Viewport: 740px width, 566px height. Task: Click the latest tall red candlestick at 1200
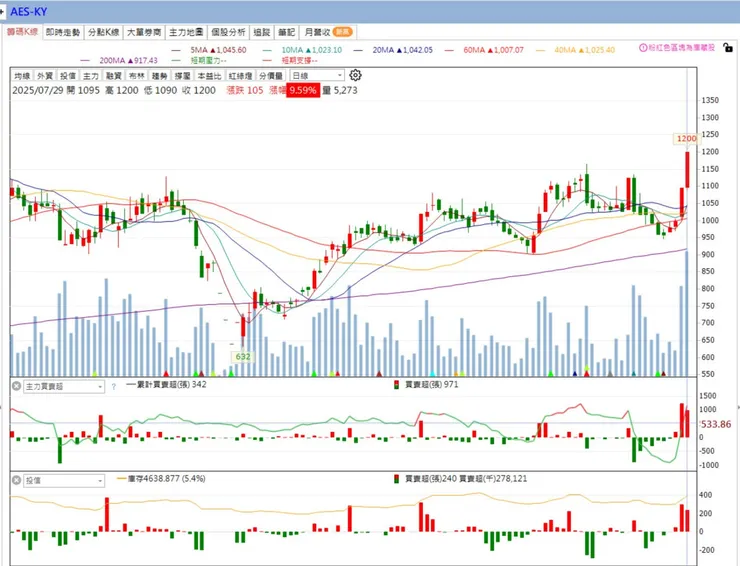[688, 169]
